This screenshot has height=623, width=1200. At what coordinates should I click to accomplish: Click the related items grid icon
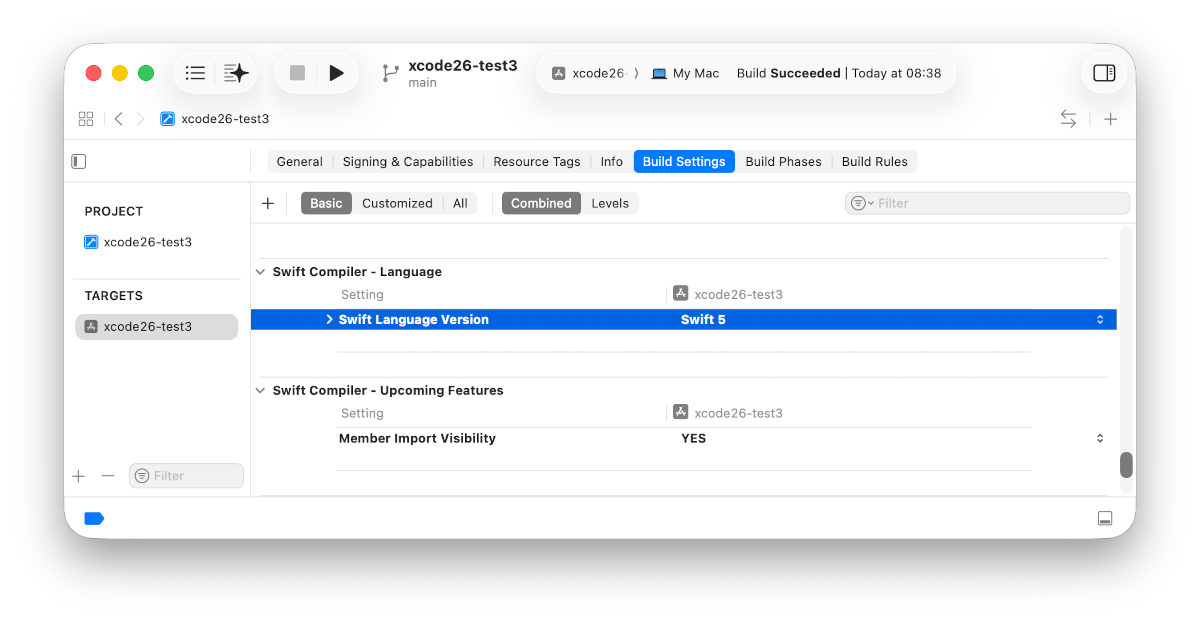[x=86, y=119]
